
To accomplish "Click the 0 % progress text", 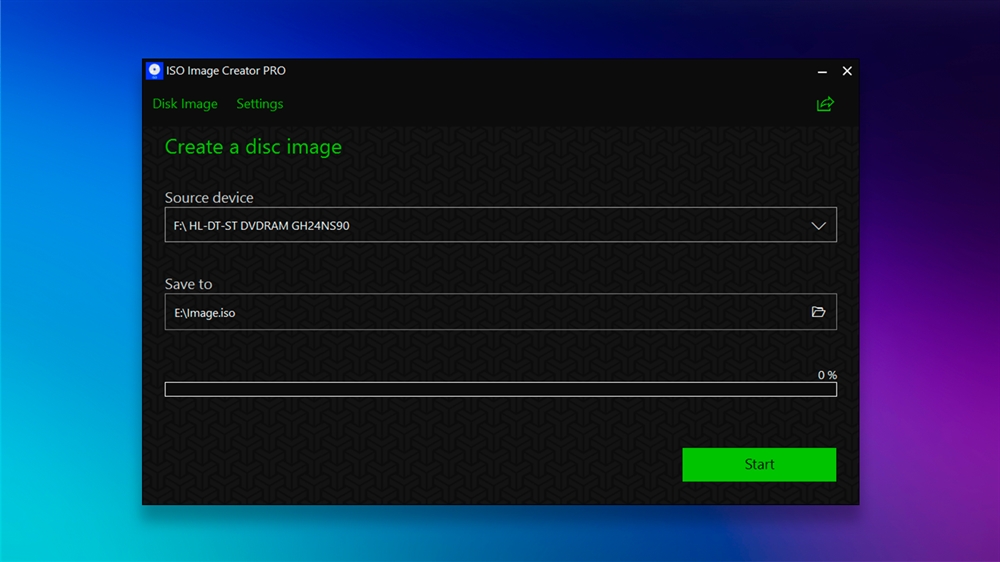I will pos(827,375).
